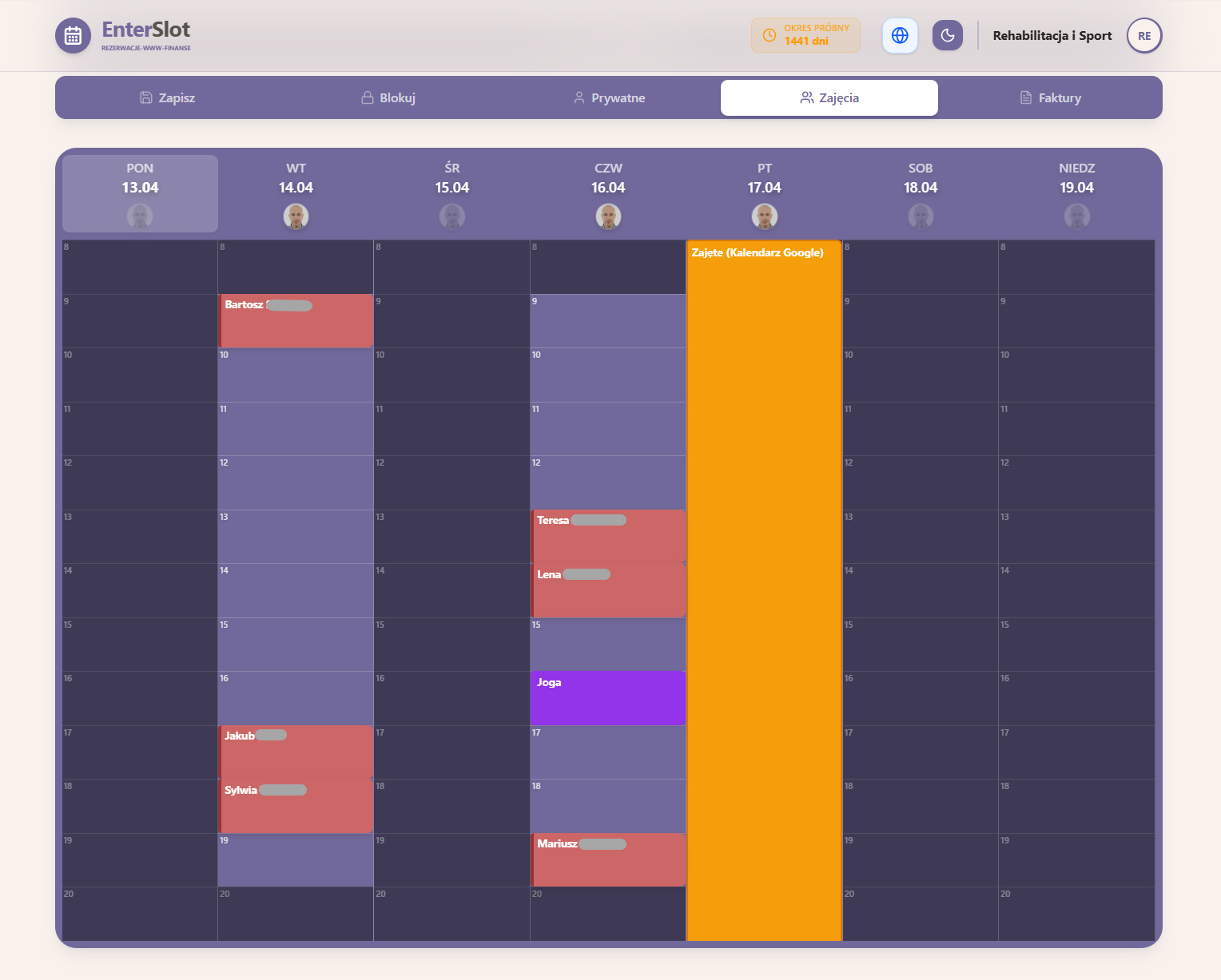
Task: Switch to the Blokuj tab
Action: [x=388, y=97]
